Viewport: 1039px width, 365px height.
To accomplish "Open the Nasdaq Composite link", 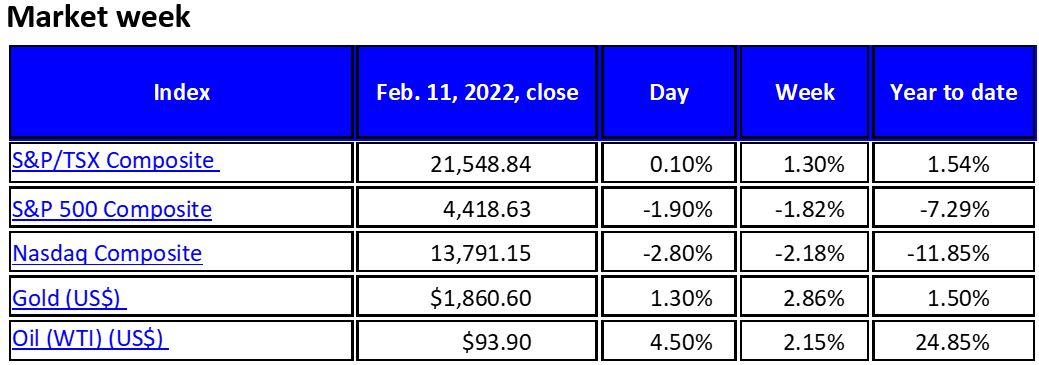I will [107, 253].
